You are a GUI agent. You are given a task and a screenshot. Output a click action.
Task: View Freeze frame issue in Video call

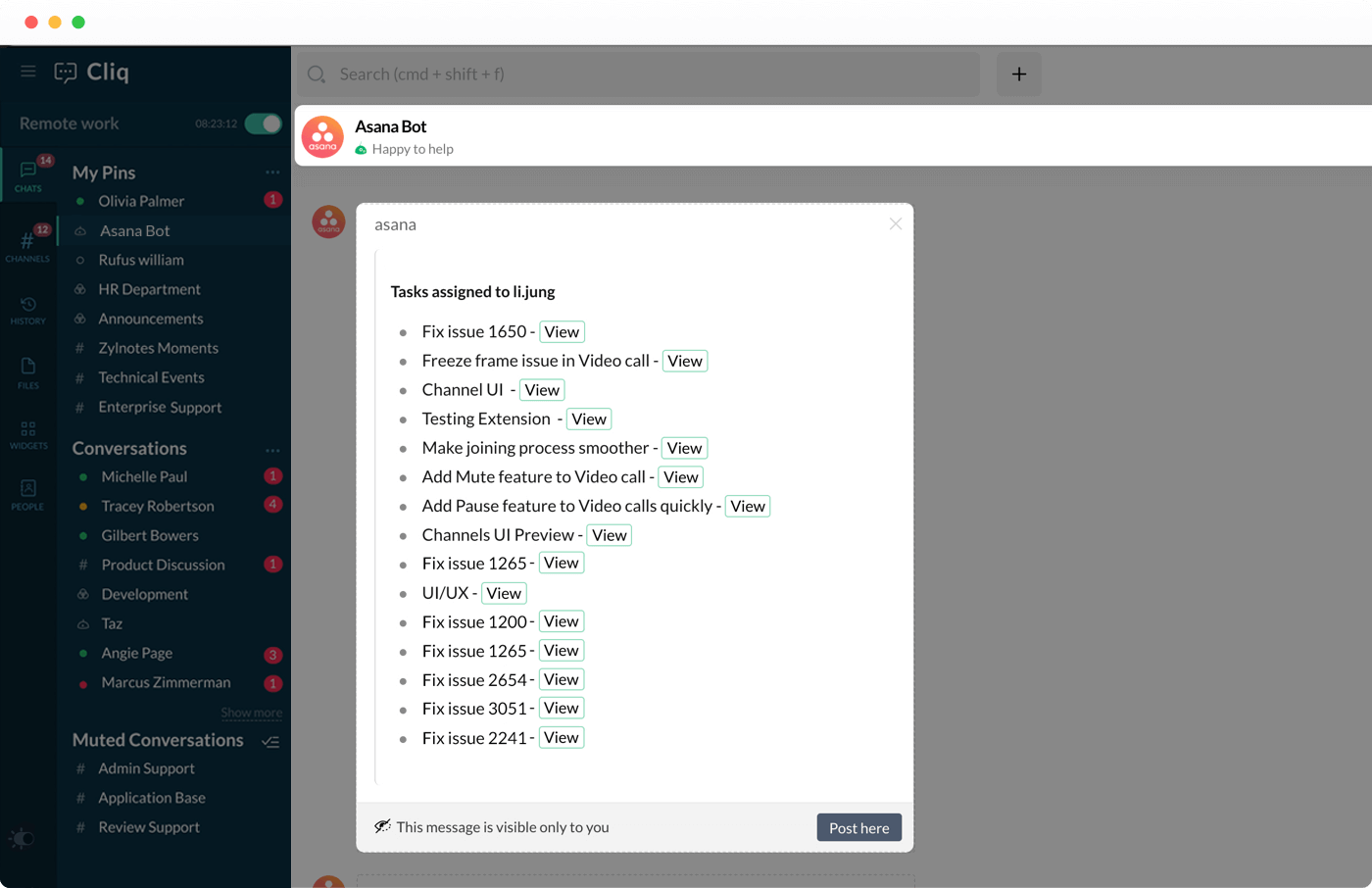[685, 361]
